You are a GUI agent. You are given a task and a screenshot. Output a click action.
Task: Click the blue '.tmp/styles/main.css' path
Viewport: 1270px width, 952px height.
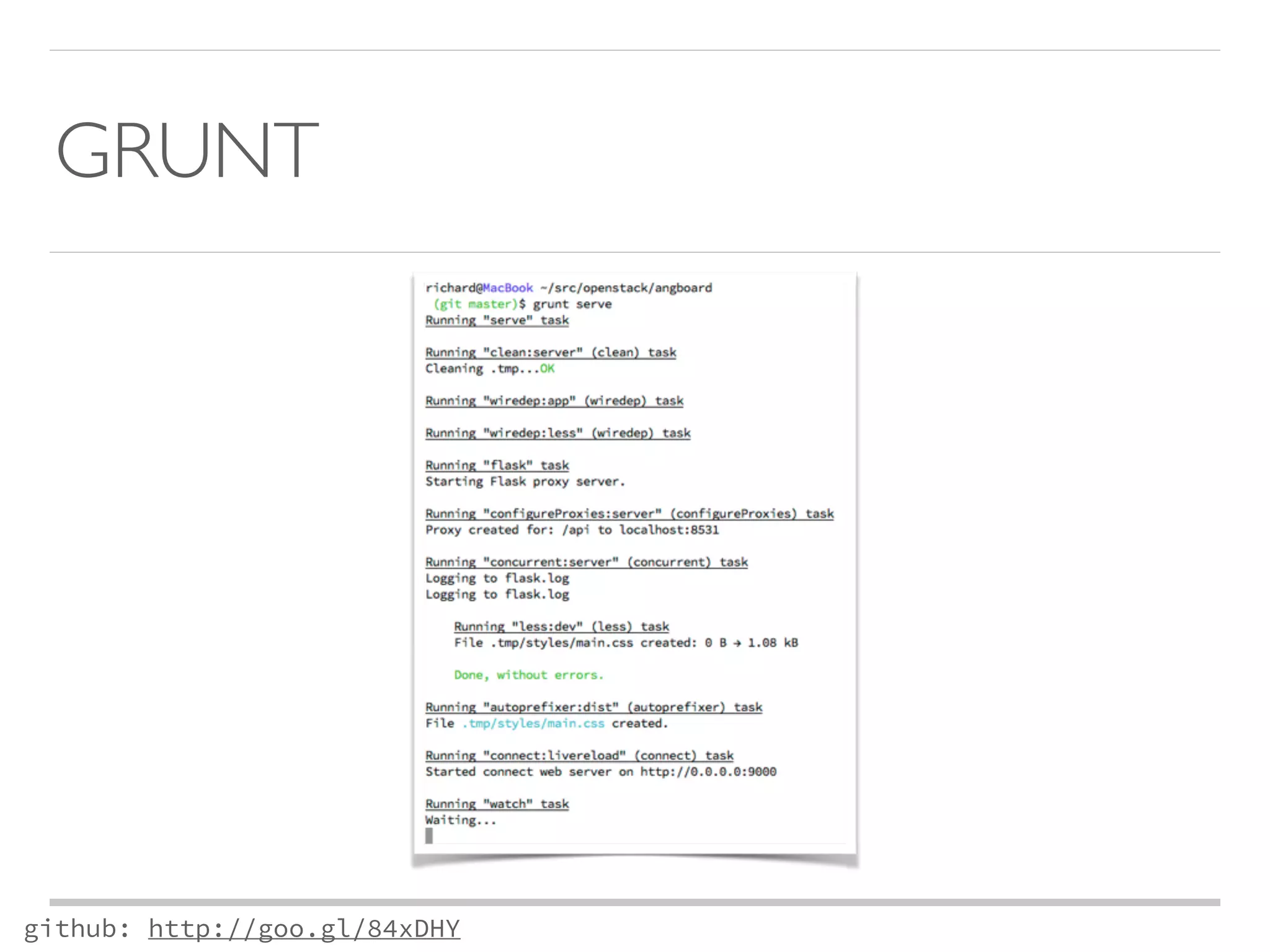coord(533,723)
